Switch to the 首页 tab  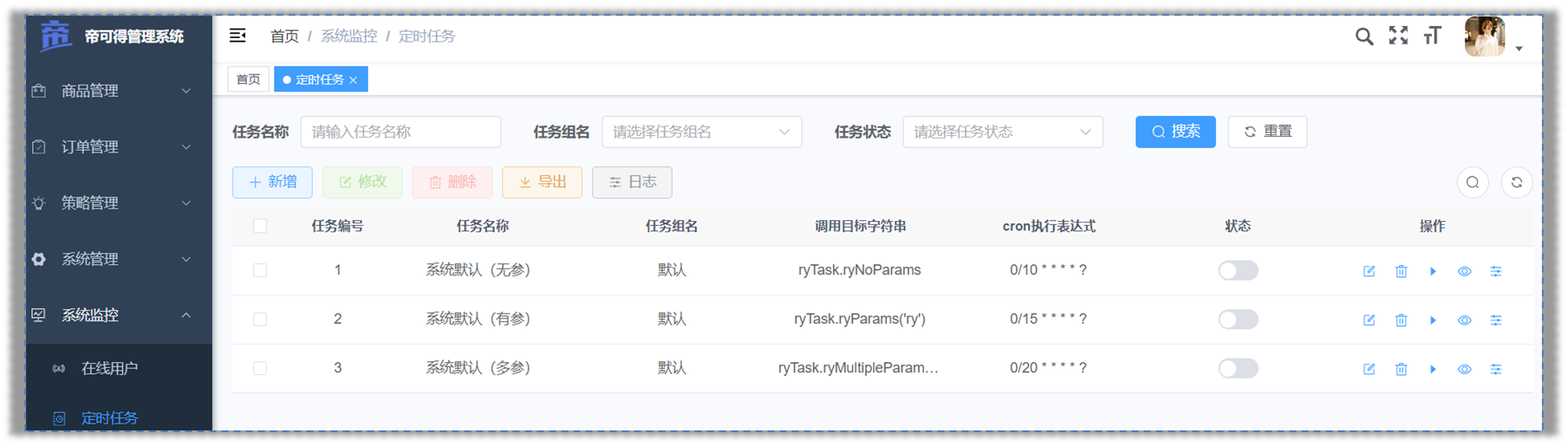point(248,80)
